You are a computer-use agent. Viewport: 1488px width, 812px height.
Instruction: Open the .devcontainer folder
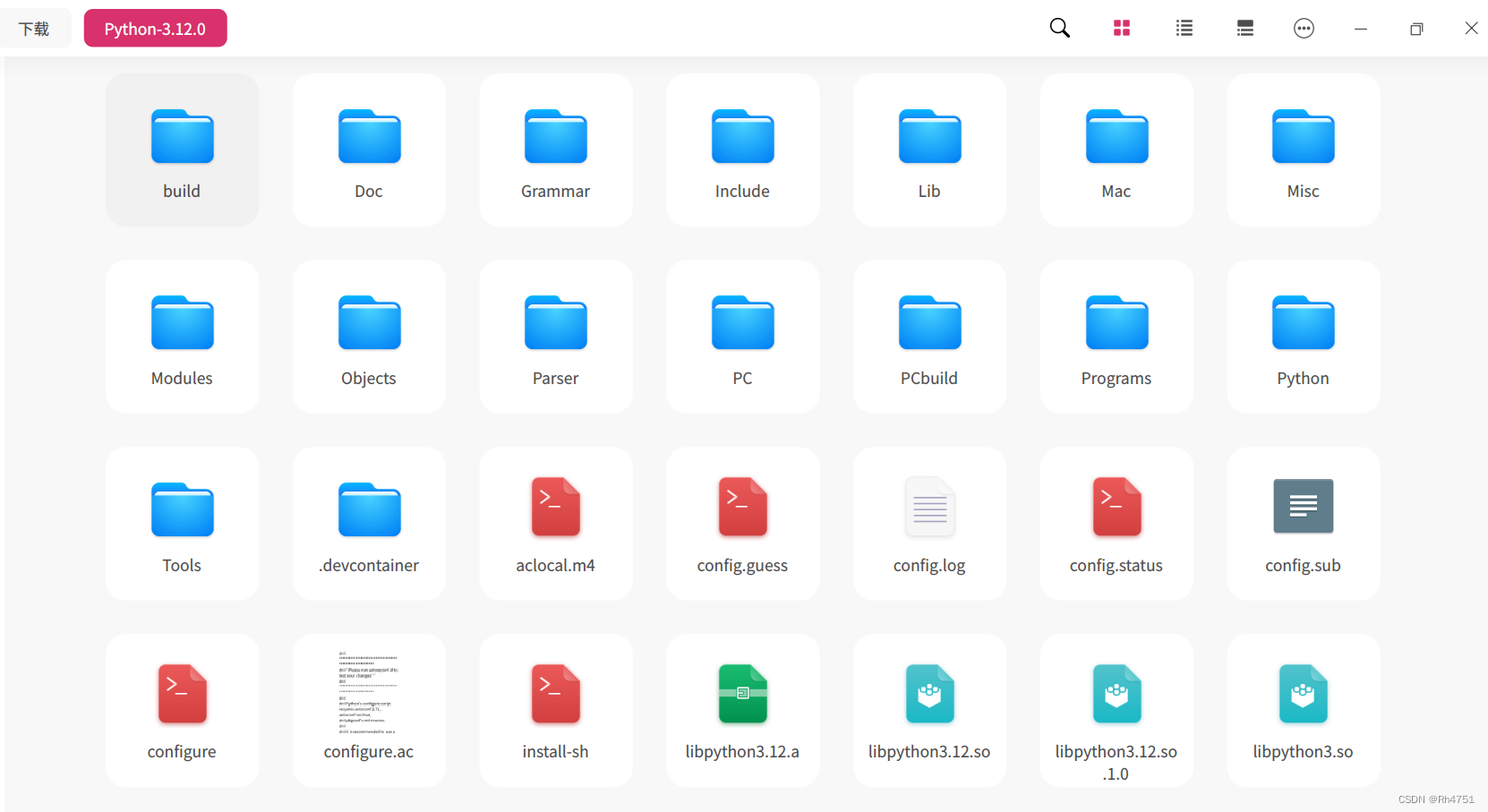coord(368,524)
